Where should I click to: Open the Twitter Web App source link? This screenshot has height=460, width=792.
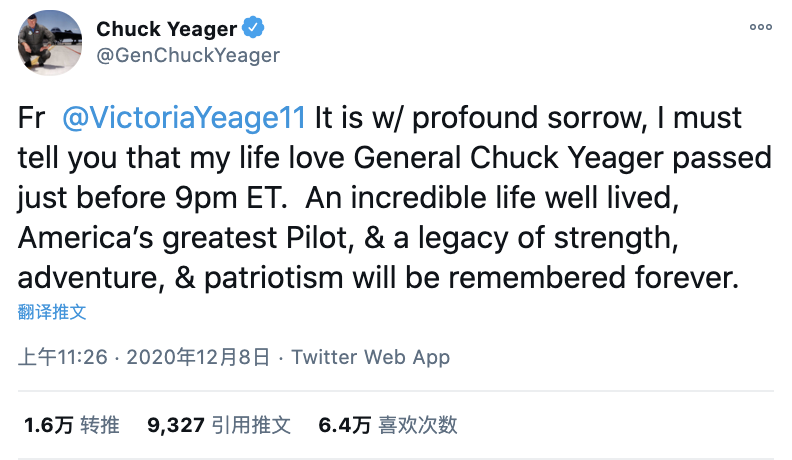pos(370,357)
